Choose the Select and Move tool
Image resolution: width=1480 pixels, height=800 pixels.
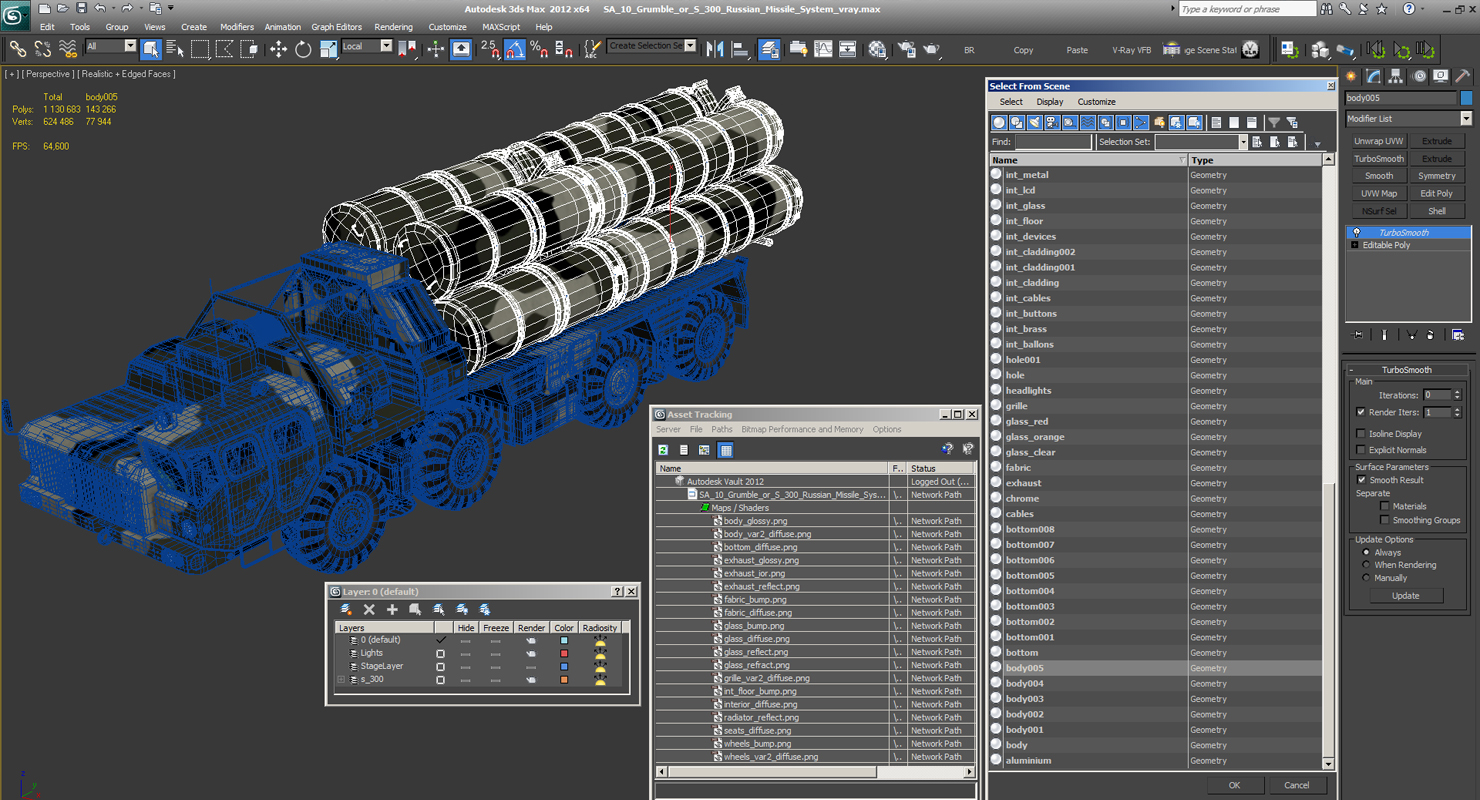278,48
